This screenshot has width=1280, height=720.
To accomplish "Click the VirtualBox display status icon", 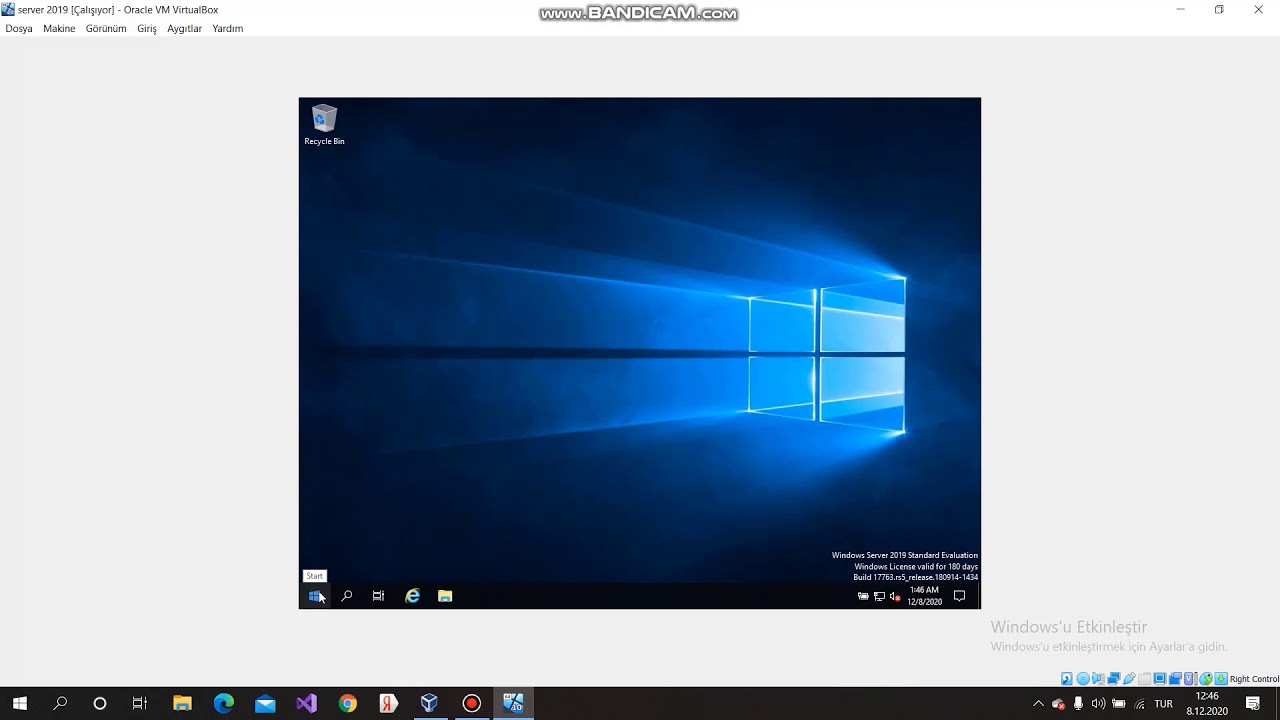I will click(x=1160, y=679).
